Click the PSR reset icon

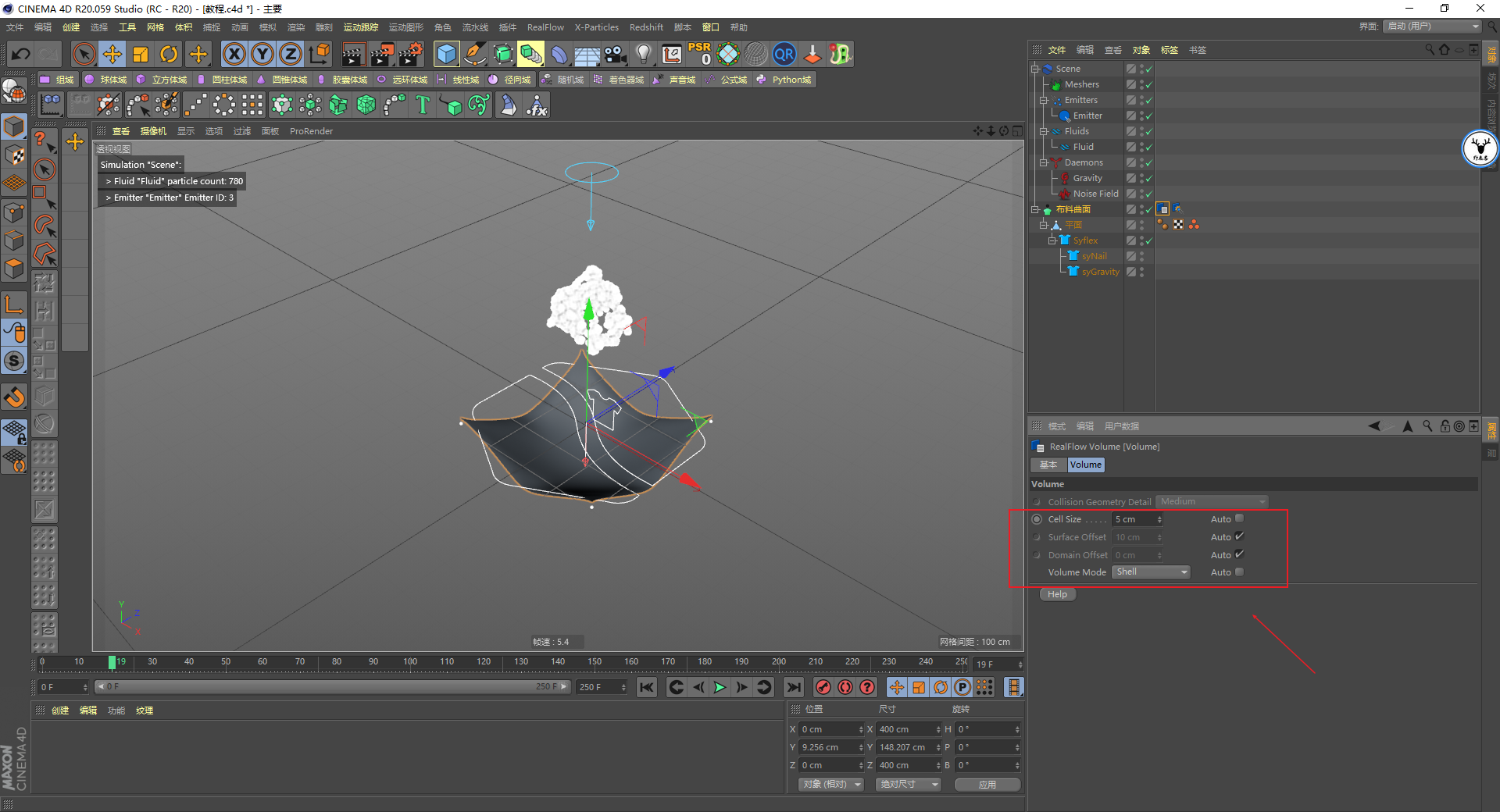(699, 55)
